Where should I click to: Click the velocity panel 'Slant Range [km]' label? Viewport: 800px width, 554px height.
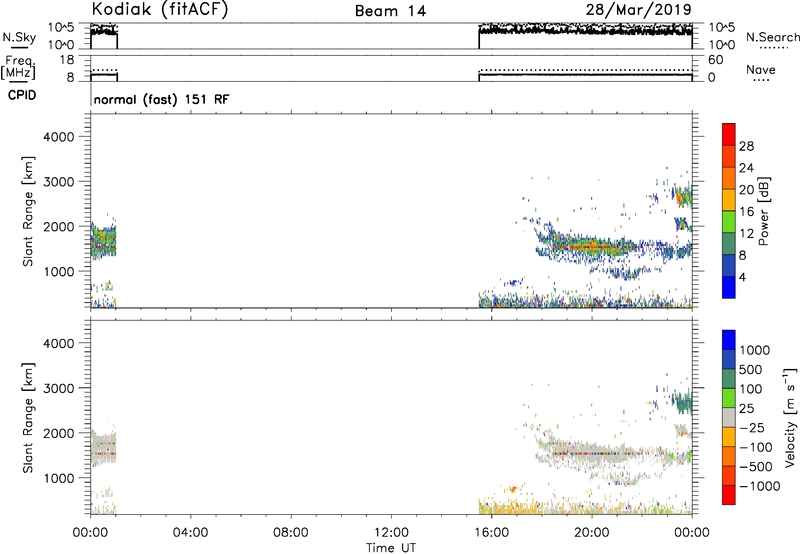pos(28,418)
